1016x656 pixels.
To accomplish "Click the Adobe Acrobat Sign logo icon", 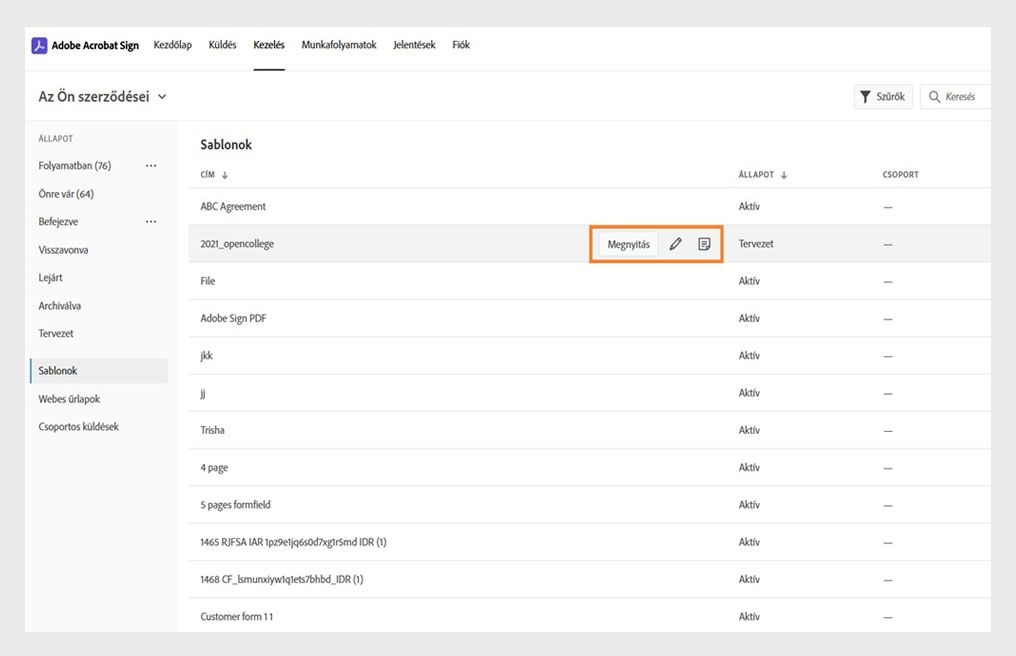I will [x=39, y=45].
